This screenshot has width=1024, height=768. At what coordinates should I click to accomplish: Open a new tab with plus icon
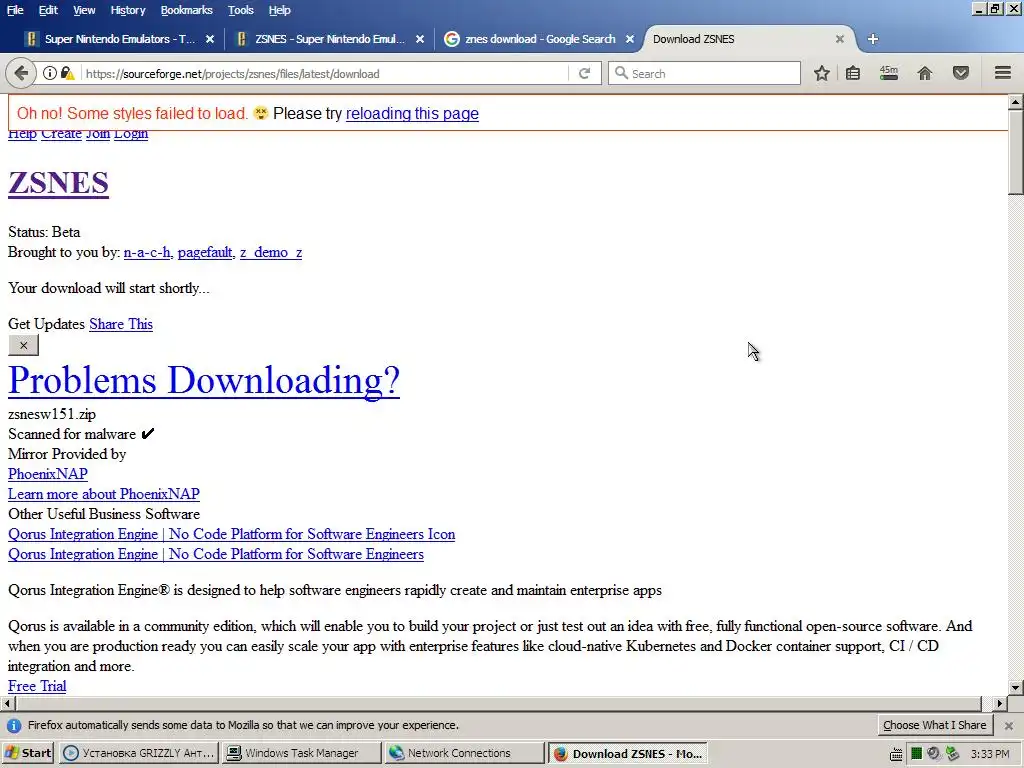pyautogui.click(x=872, y=39)
